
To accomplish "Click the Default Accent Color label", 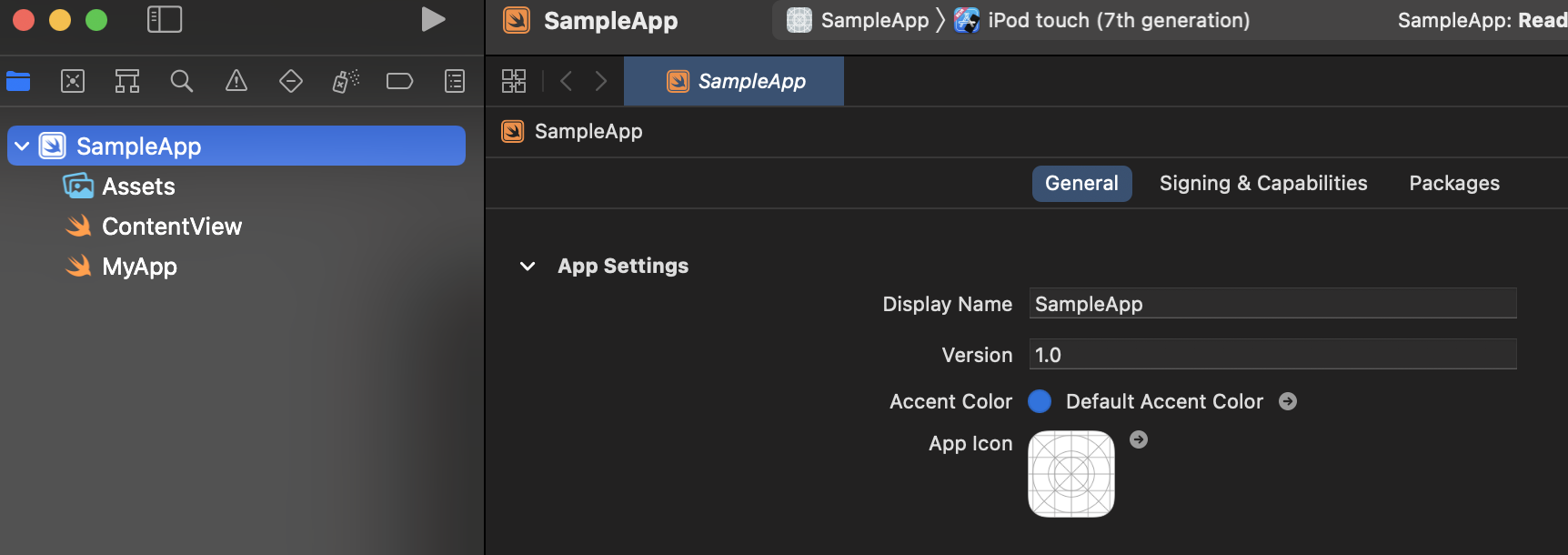I will pos(1164,401).
